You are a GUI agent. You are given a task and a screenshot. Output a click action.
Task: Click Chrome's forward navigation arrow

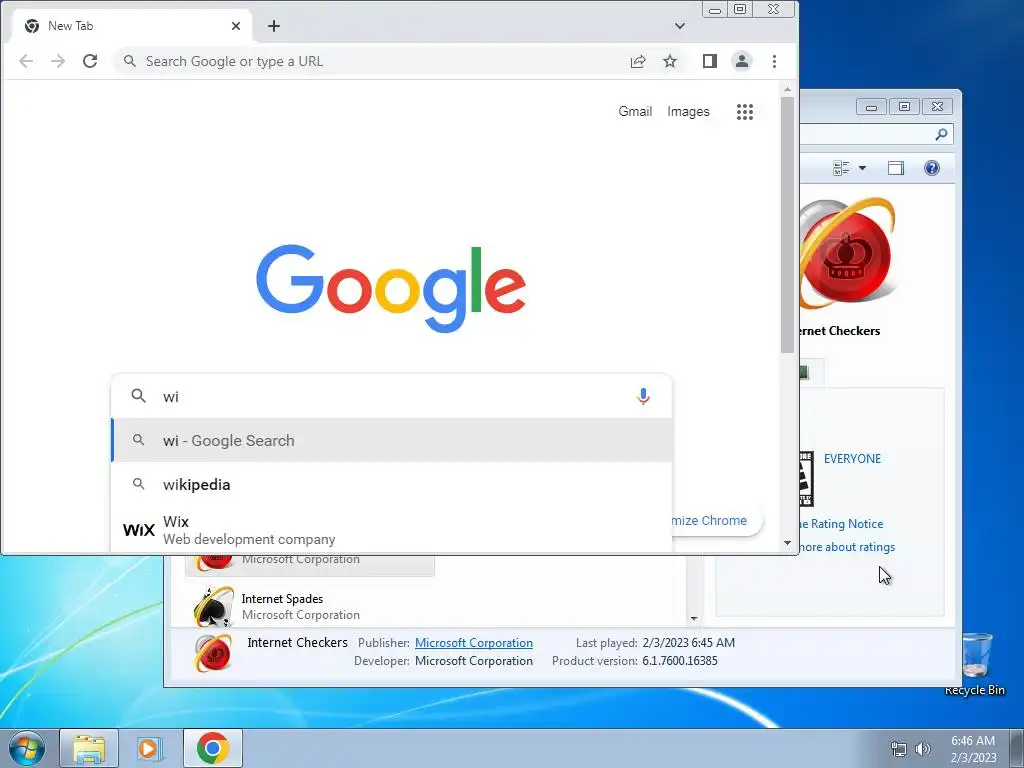click(x=58, y=61)
